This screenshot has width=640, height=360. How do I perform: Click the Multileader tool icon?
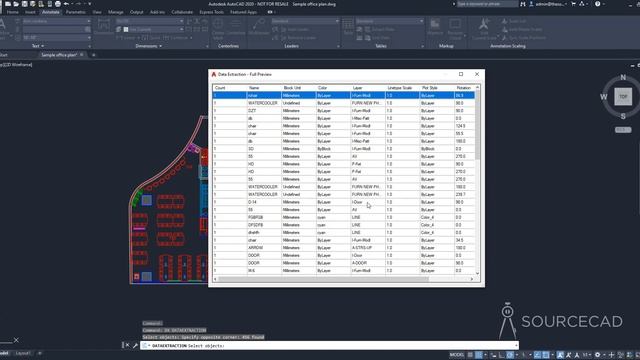(259, 24)
